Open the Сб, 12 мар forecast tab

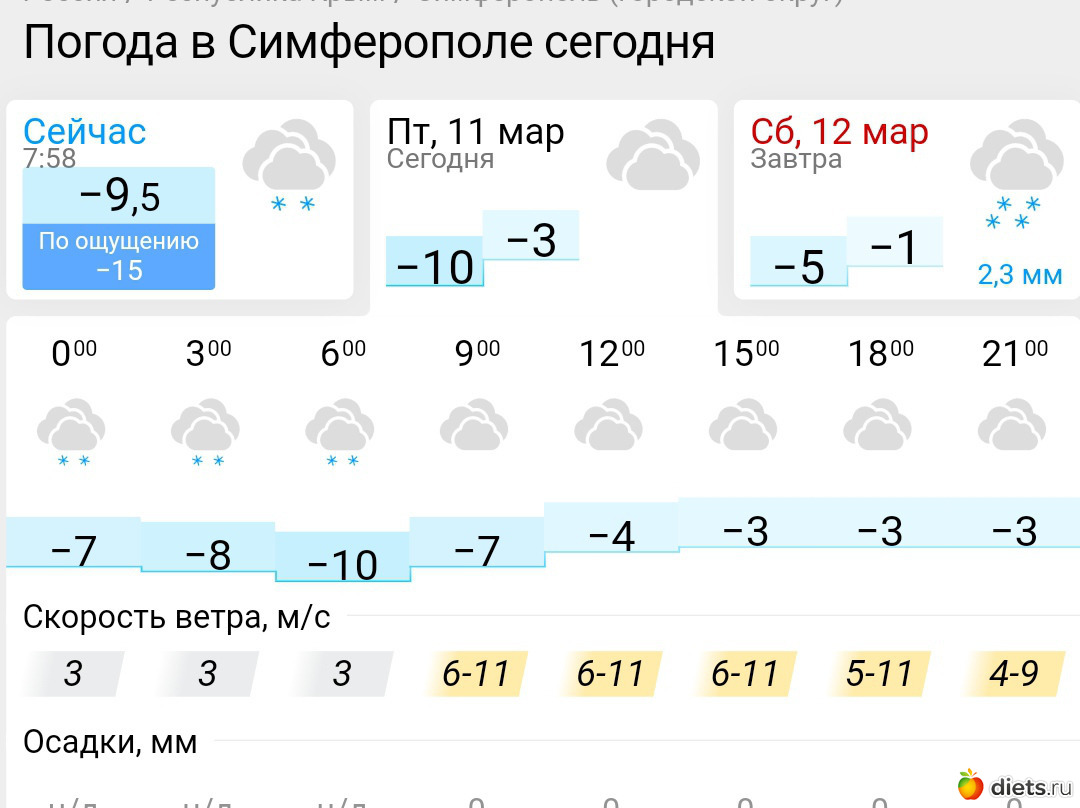[x=840, y=131]
